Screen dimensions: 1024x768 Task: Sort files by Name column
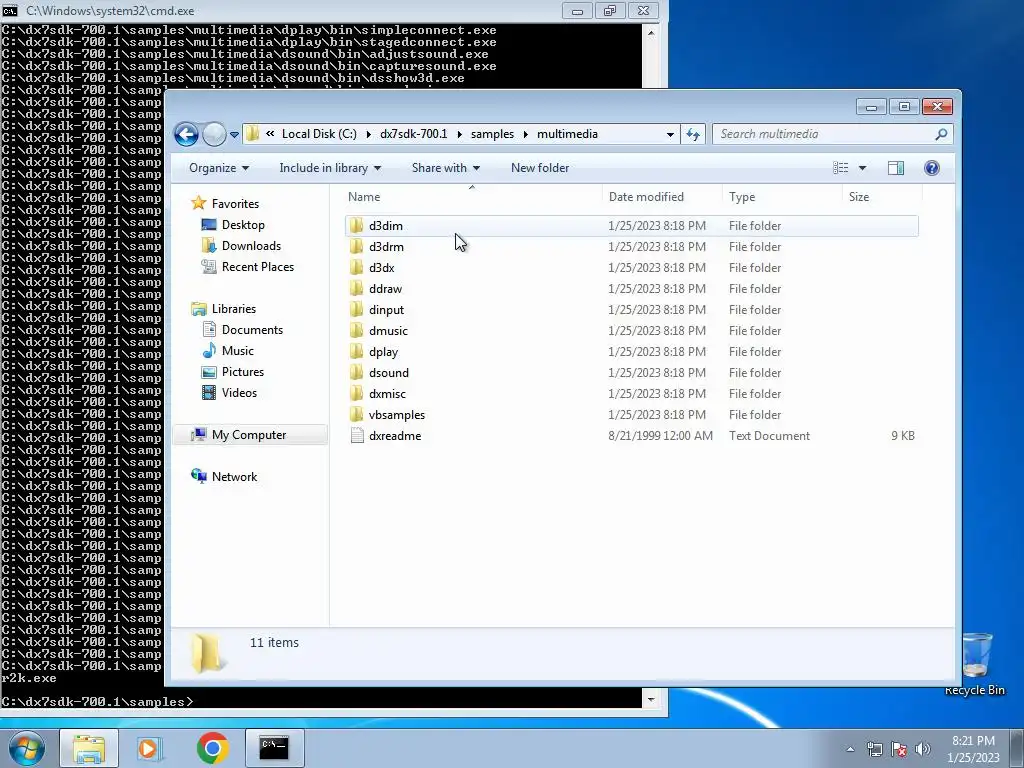364,197
